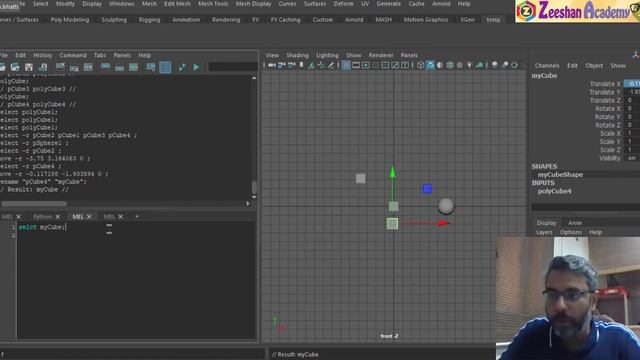640x360 pixels.
Task: Click the Translate X value field
Action: (x=632, y=84)
